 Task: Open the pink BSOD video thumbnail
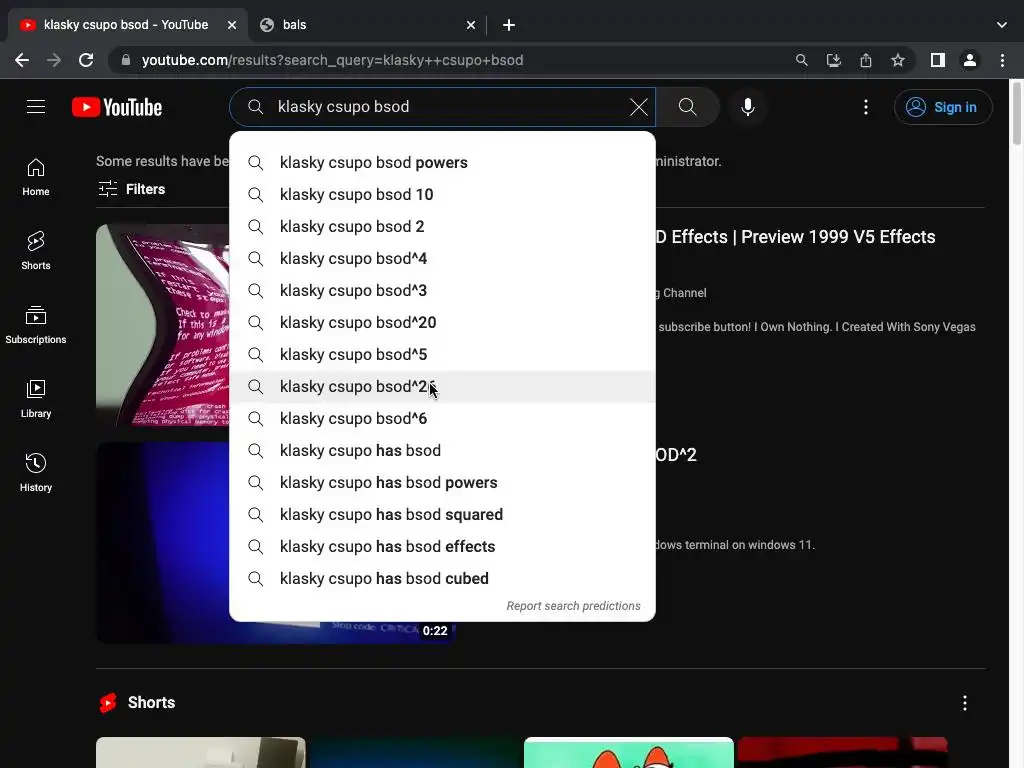tap(163, 325)
